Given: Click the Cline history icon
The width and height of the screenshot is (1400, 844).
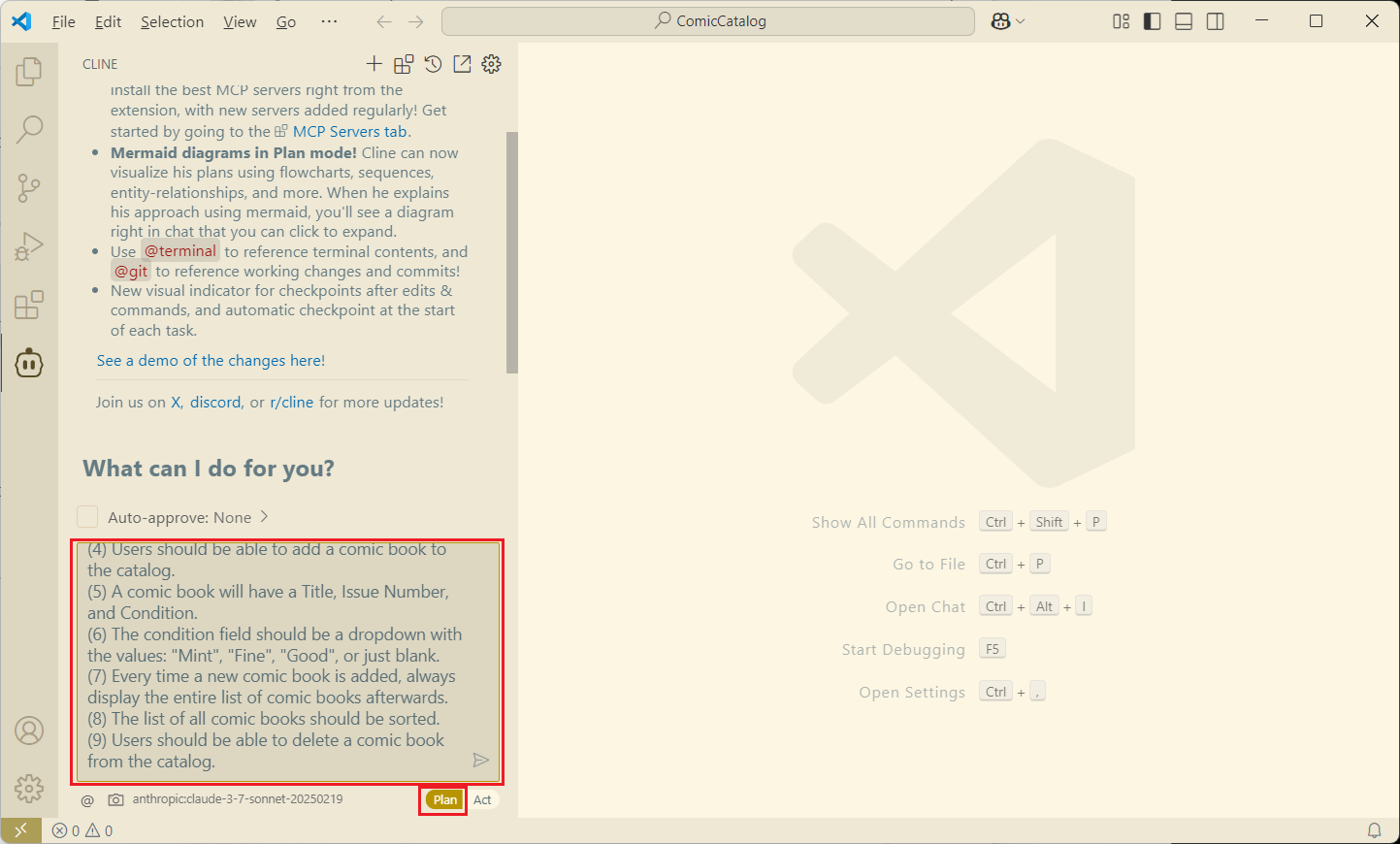Looking at the screenshot, I should point(433,64).
